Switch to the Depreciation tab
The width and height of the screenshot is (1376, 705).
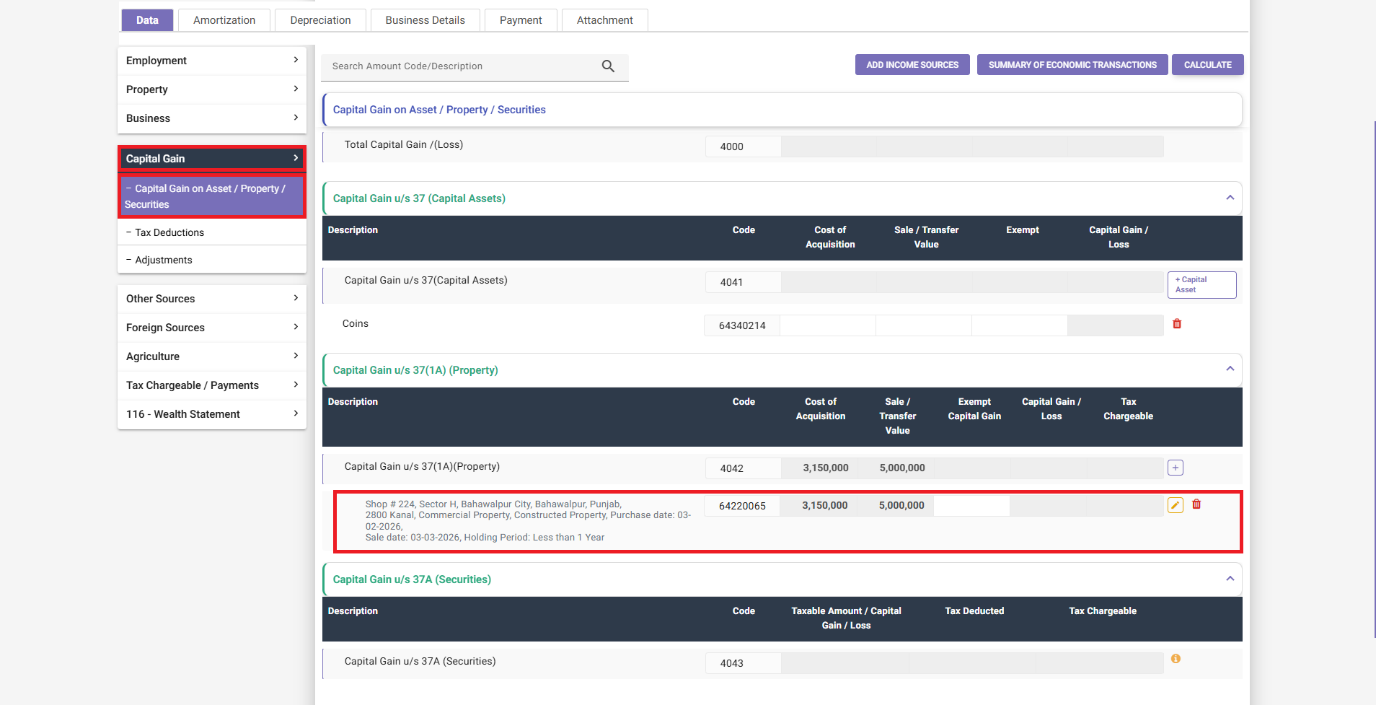[x=320, y=20]
